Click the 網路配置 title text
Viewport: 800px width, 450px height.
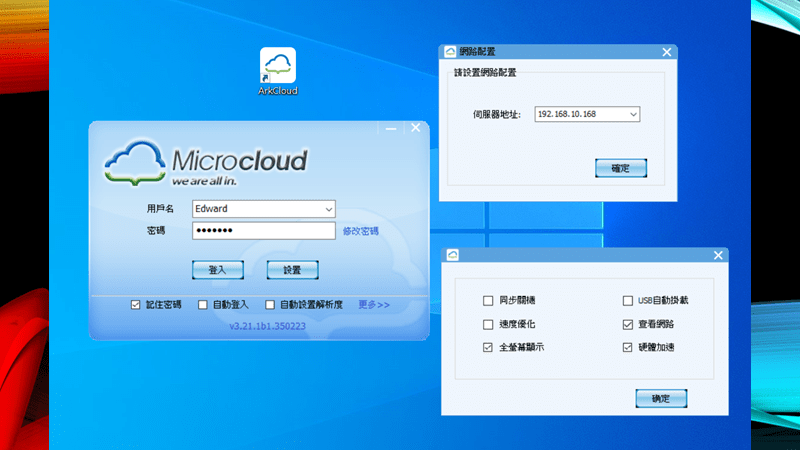point(478,52)
